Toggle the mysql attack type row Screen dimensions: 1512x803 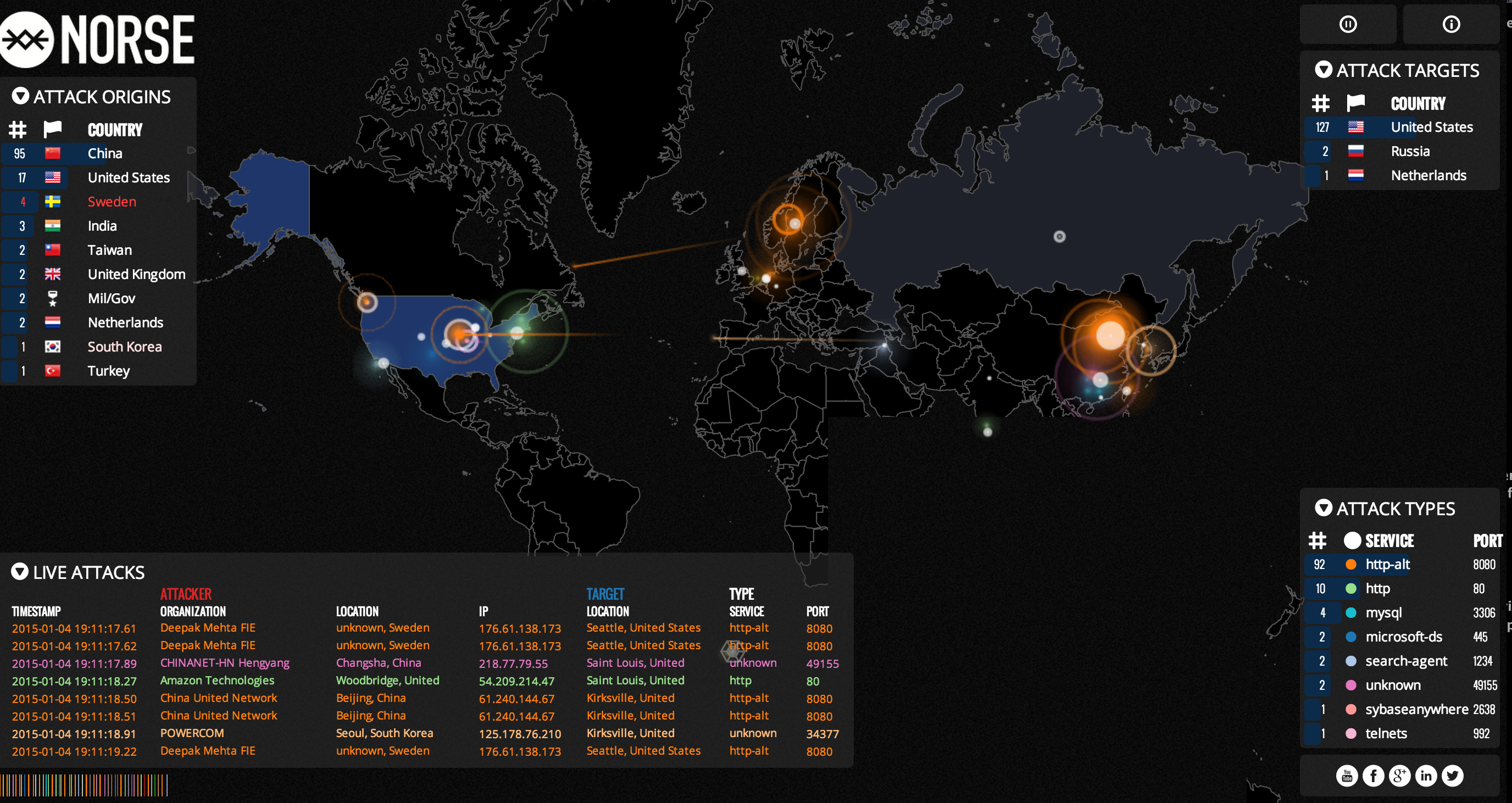[1383, 612]
